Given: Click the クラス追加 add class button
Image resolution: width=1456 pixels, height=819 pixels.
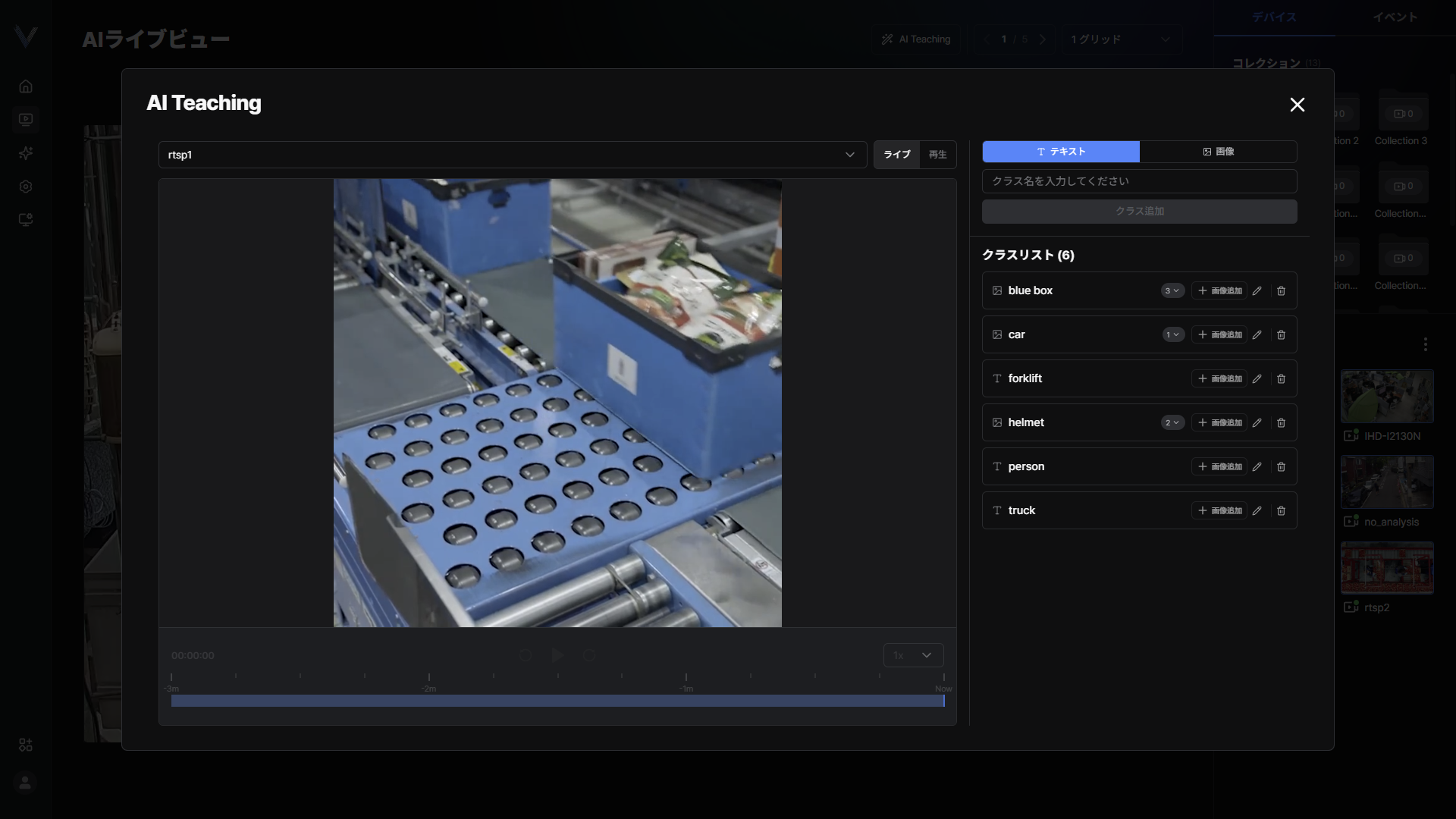Looking at the screenshot, I should coord(1139,212).
